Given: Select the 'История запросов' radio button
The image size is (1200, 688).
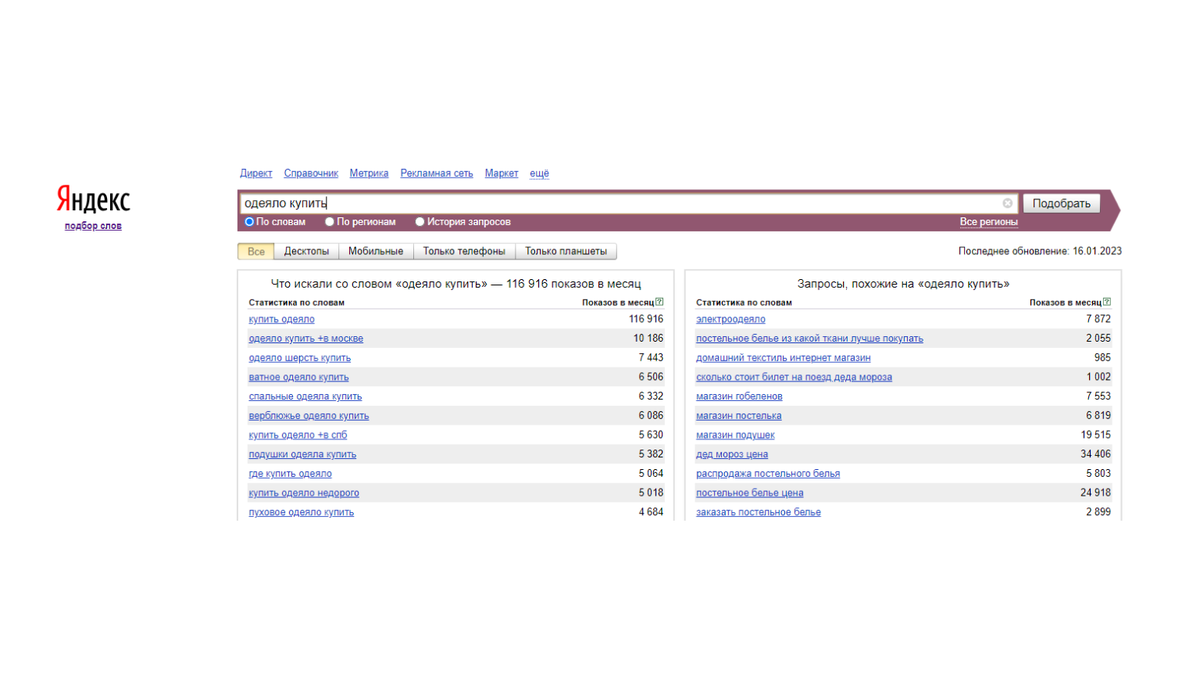Looking at the screenshot, I should pyautogui.click(x=420, y=222).
